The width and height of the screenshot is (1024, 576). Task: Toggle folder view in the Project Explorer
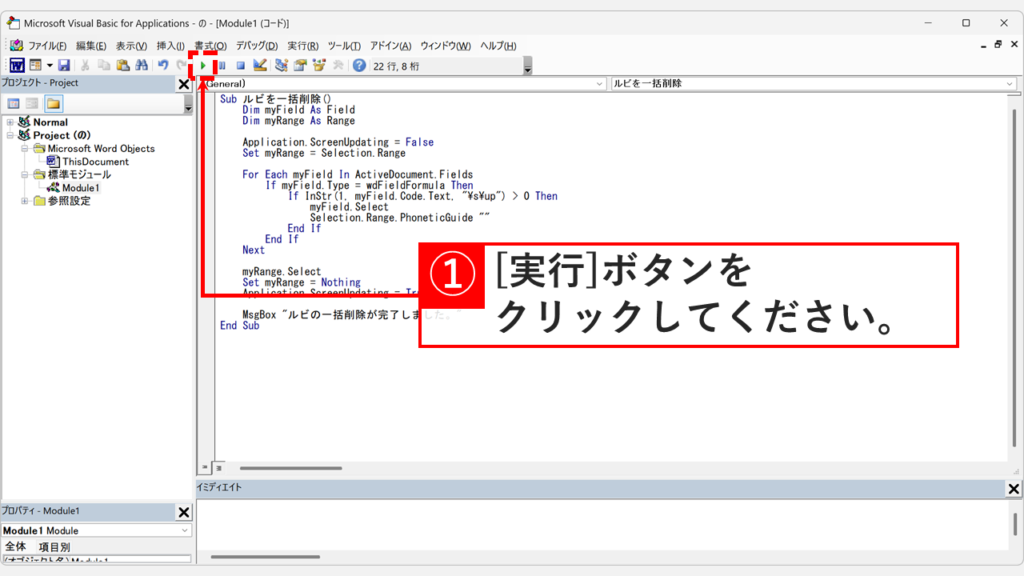click(x=54, y=103)
